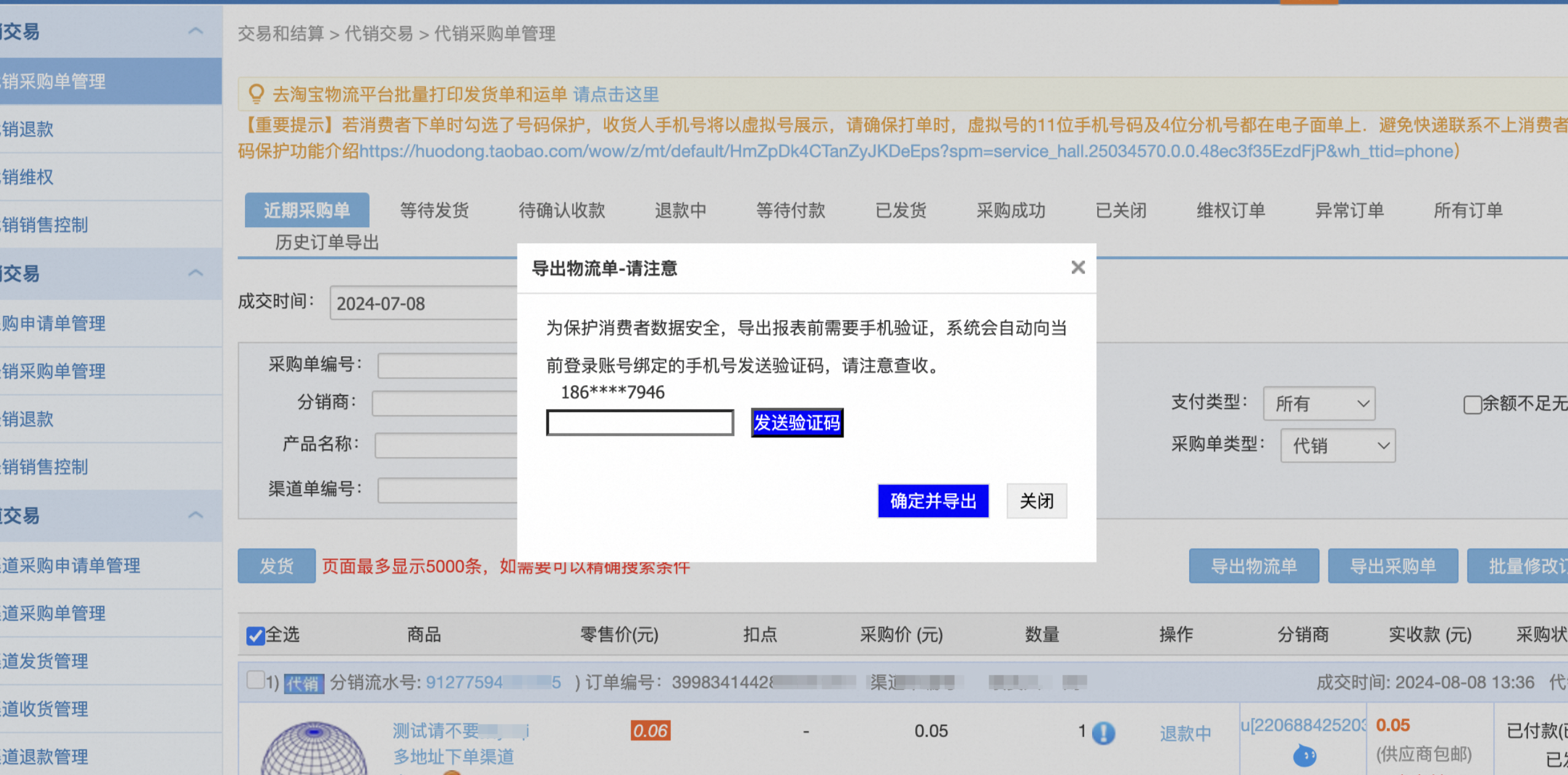Click the 发货 button
1568x775 pixels.
[276, 566]
